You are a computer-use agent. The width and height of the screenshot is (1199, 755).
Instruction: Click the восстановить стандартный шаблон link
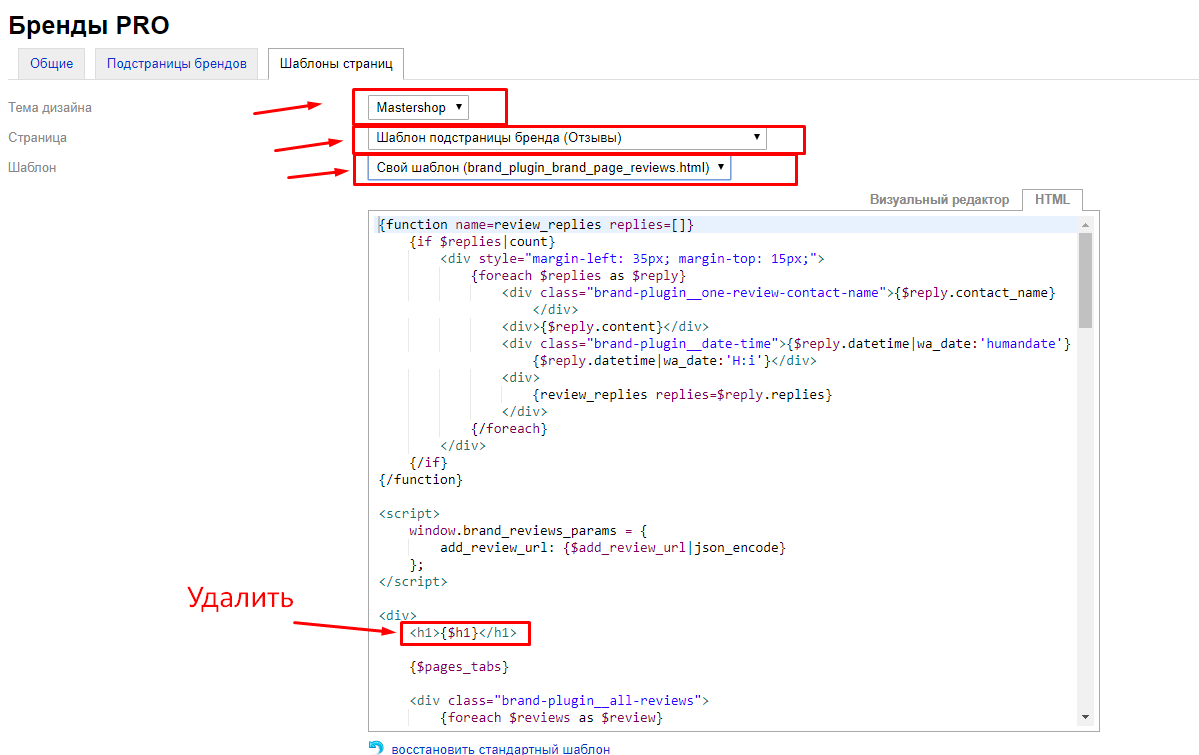click(500, 748)
